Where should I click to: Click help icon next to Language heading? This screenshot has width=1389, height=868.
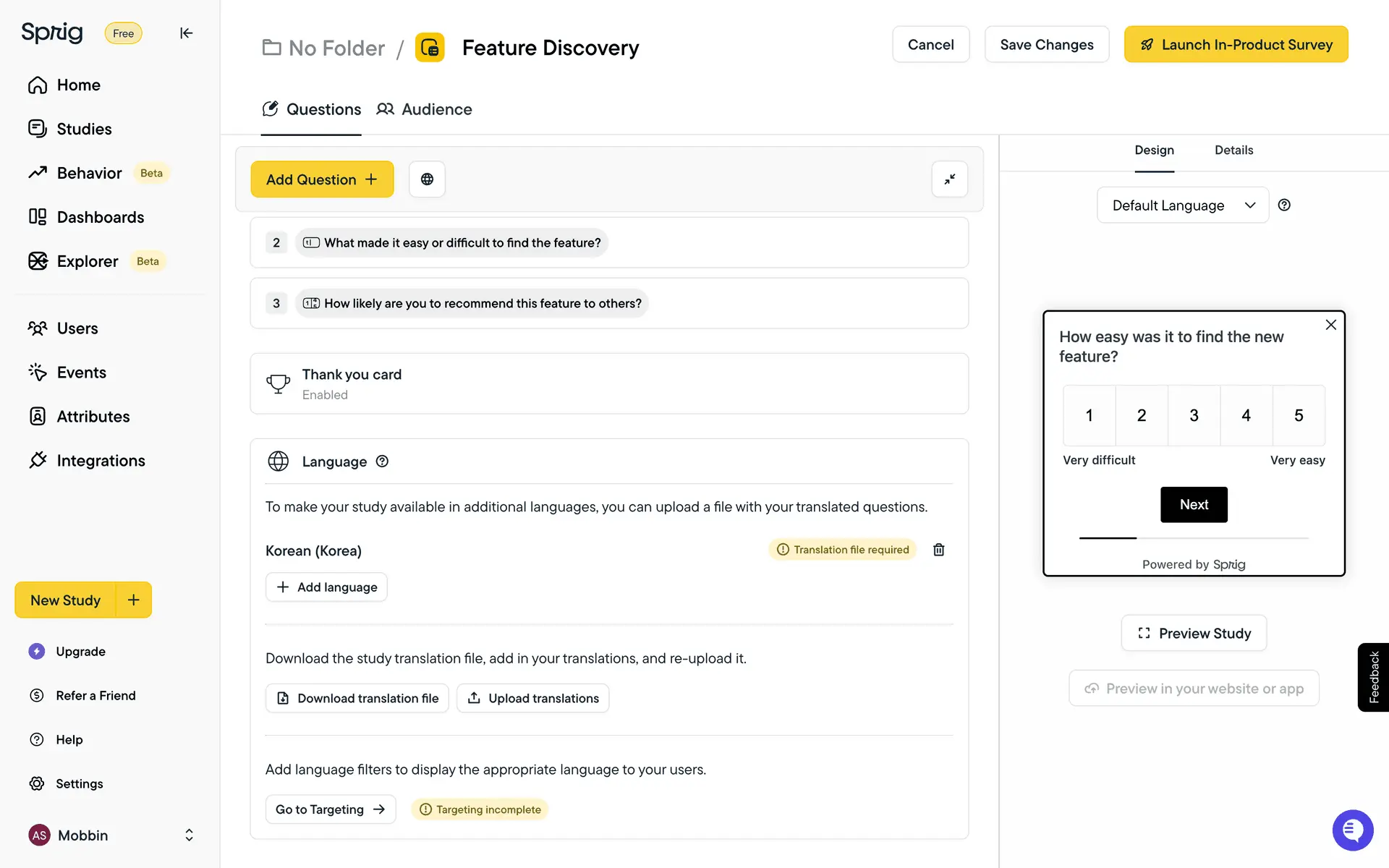(382, 461)
